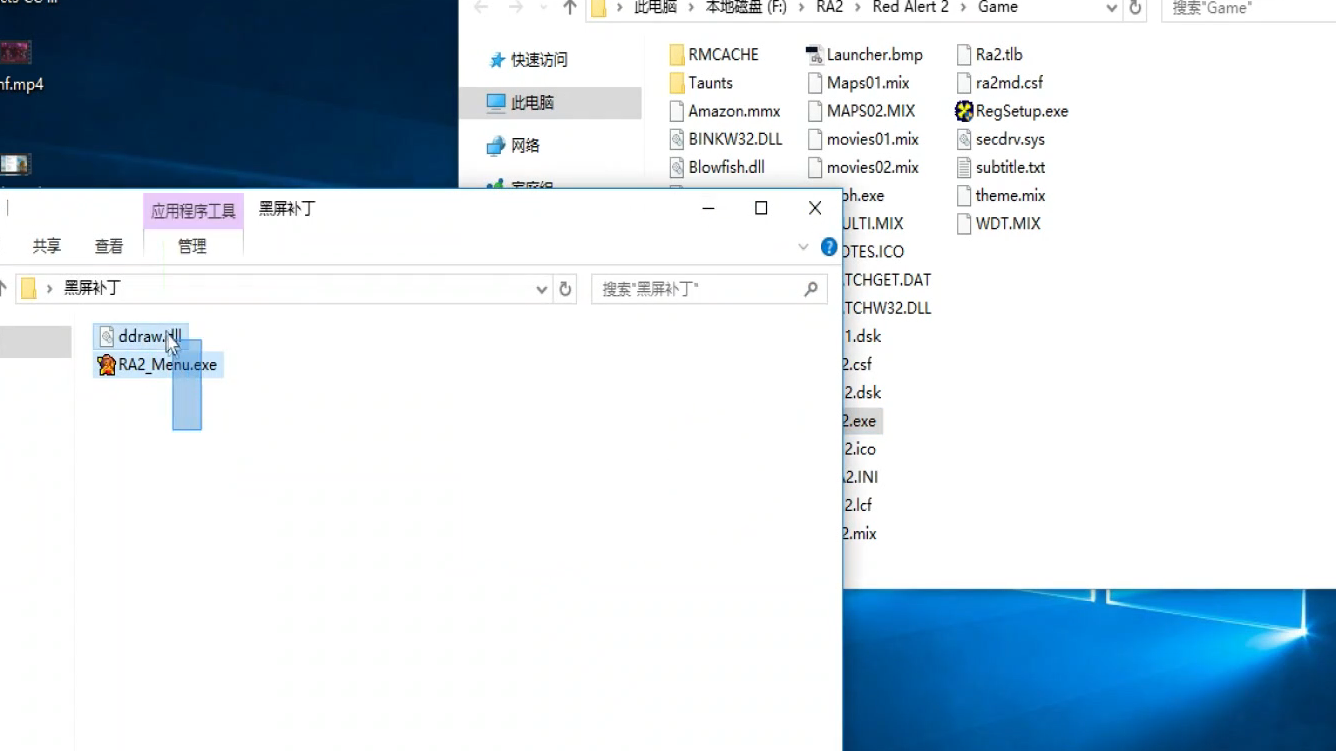Select the Maps01.mix file
The image size is (1336, 751).
858,83
